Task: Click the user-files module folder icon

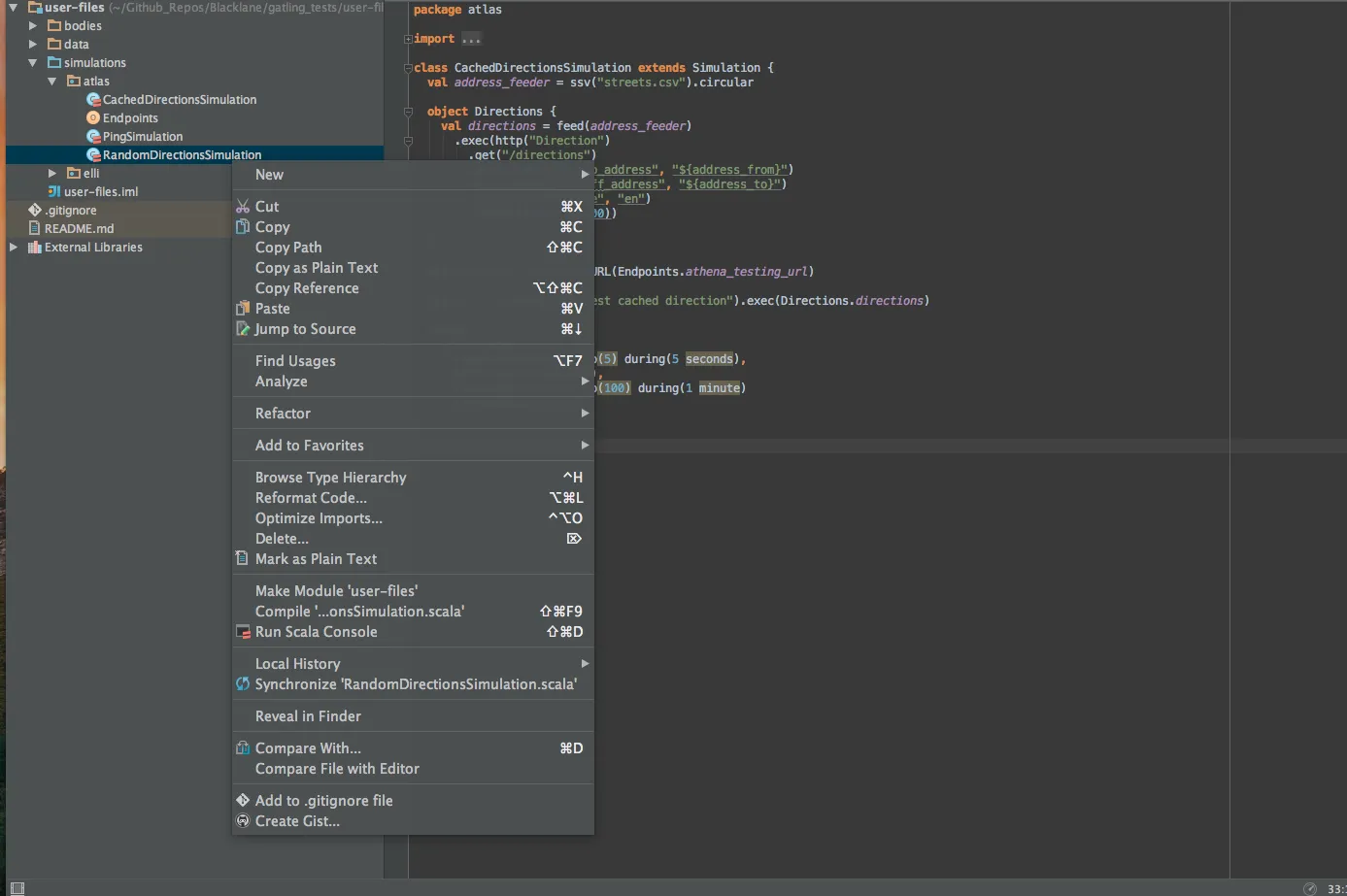Action: pos(35,8)
